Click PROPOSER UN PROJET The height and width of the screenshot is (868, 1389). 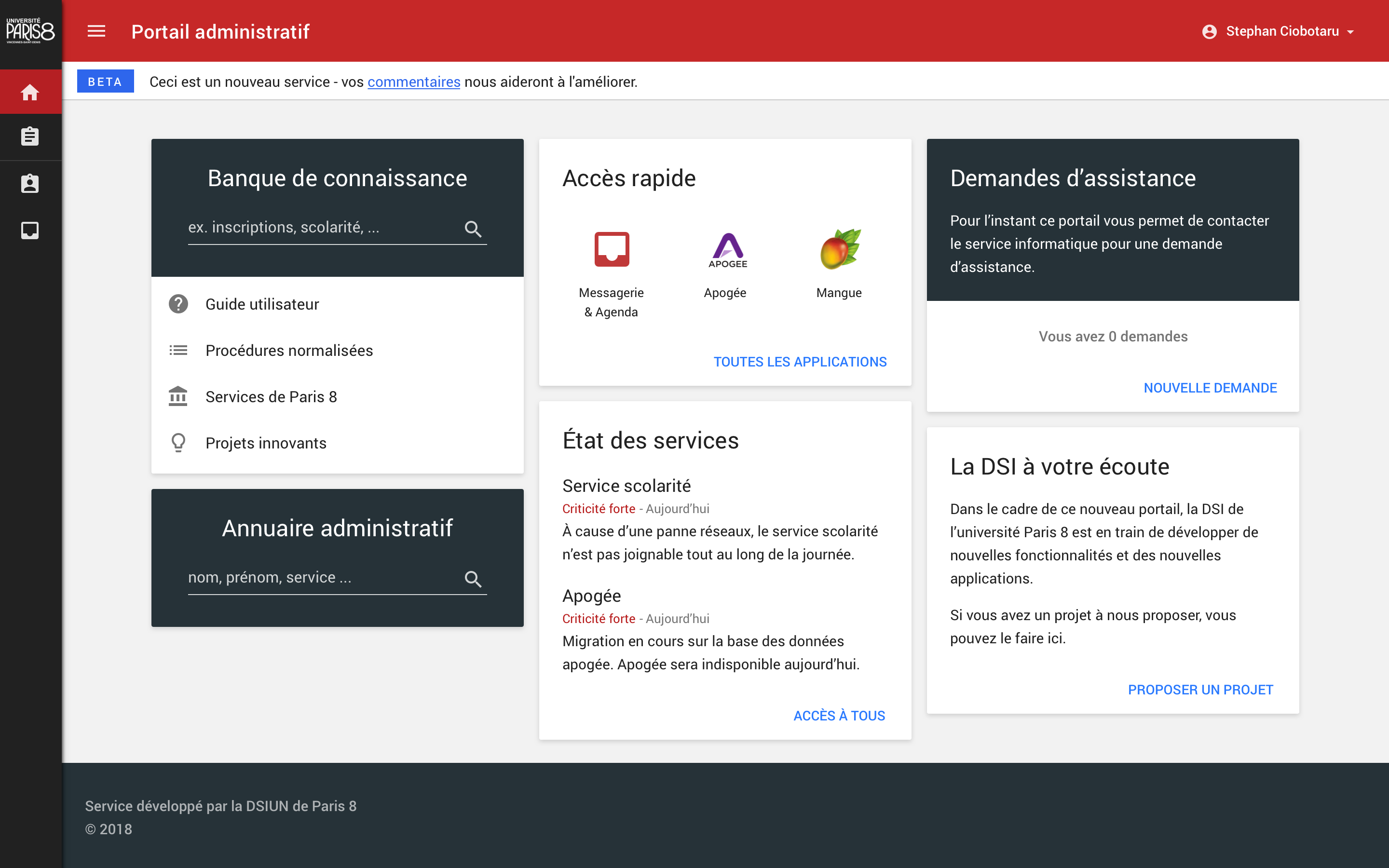[x=1201, y=689]
